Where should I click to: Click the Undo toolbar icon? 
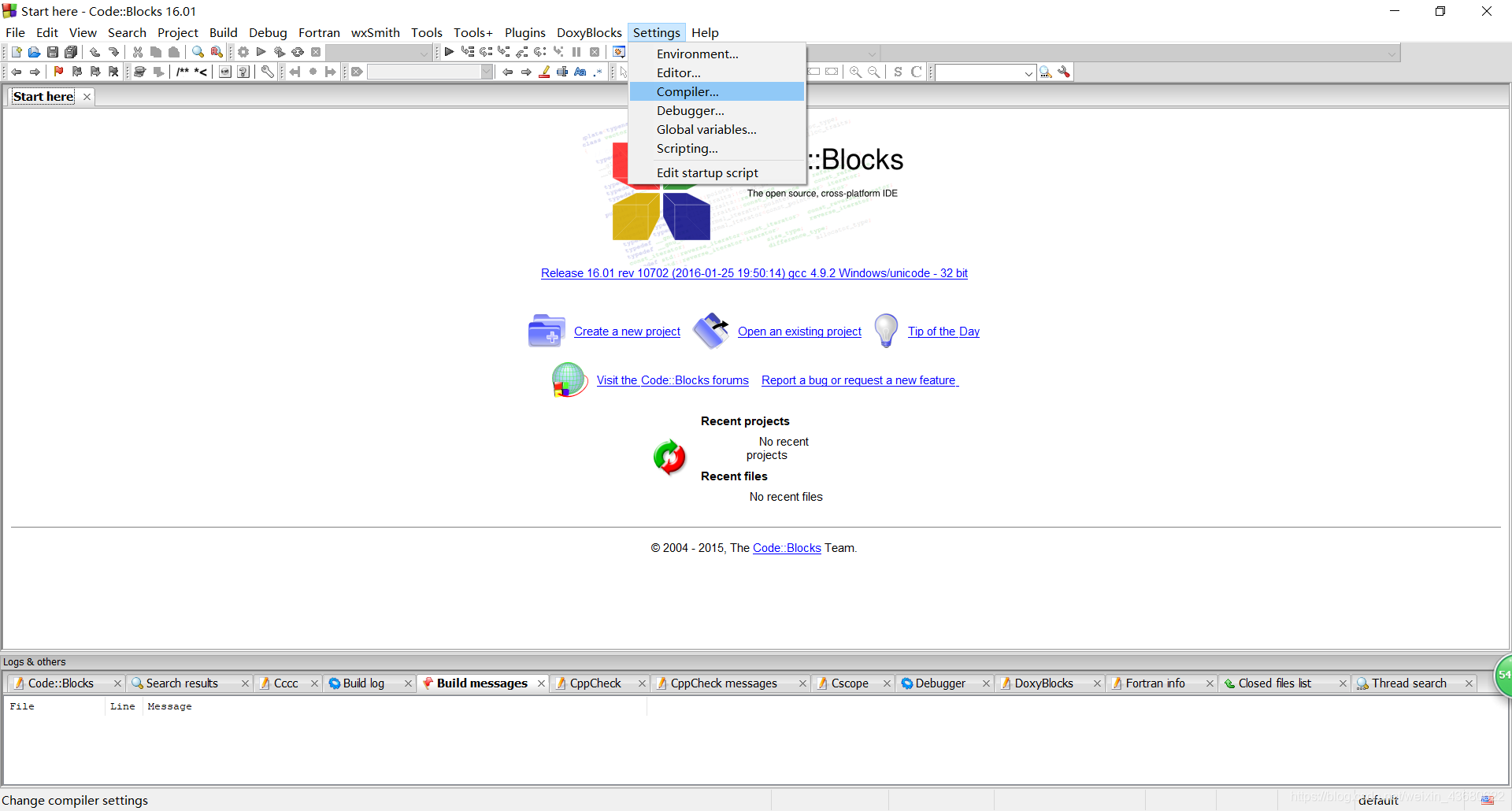tap(94, 52)
